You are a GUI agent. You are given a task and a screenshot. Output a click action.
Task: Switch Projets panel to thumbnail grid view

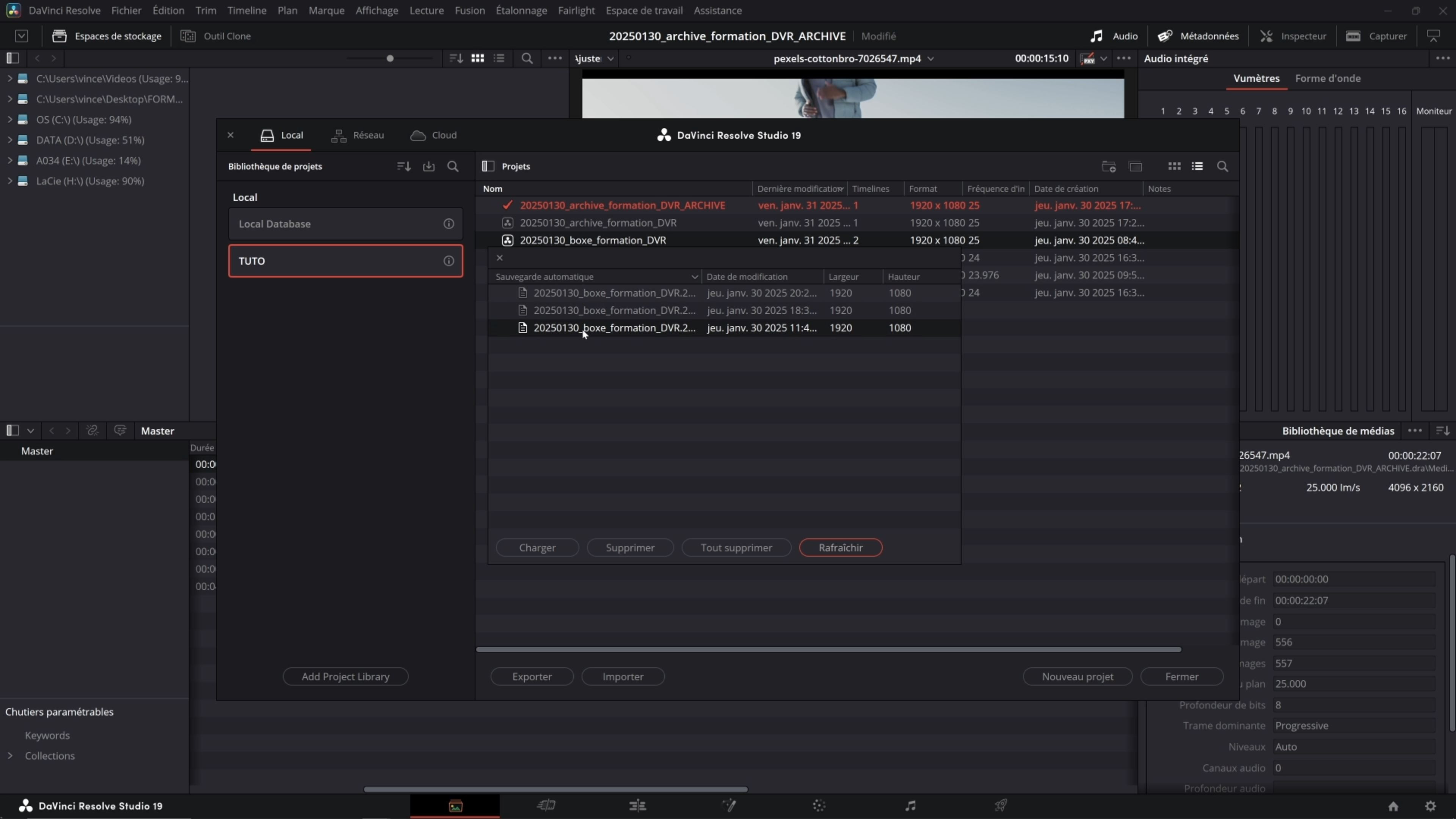pos(1175,166)
